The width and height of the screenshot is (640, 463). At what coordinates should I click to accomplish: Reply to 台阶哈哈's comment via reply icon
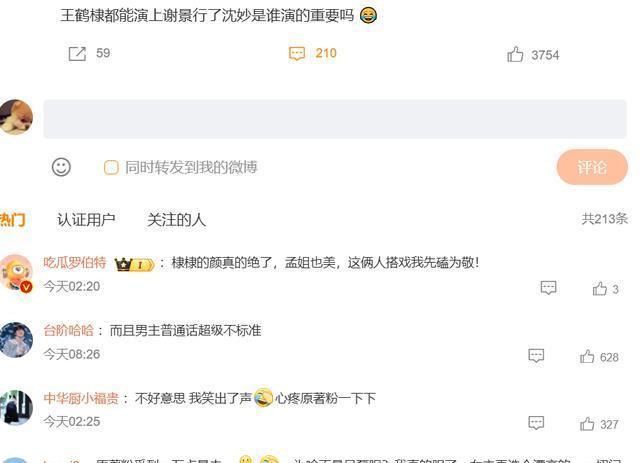(x=536, y=356)
